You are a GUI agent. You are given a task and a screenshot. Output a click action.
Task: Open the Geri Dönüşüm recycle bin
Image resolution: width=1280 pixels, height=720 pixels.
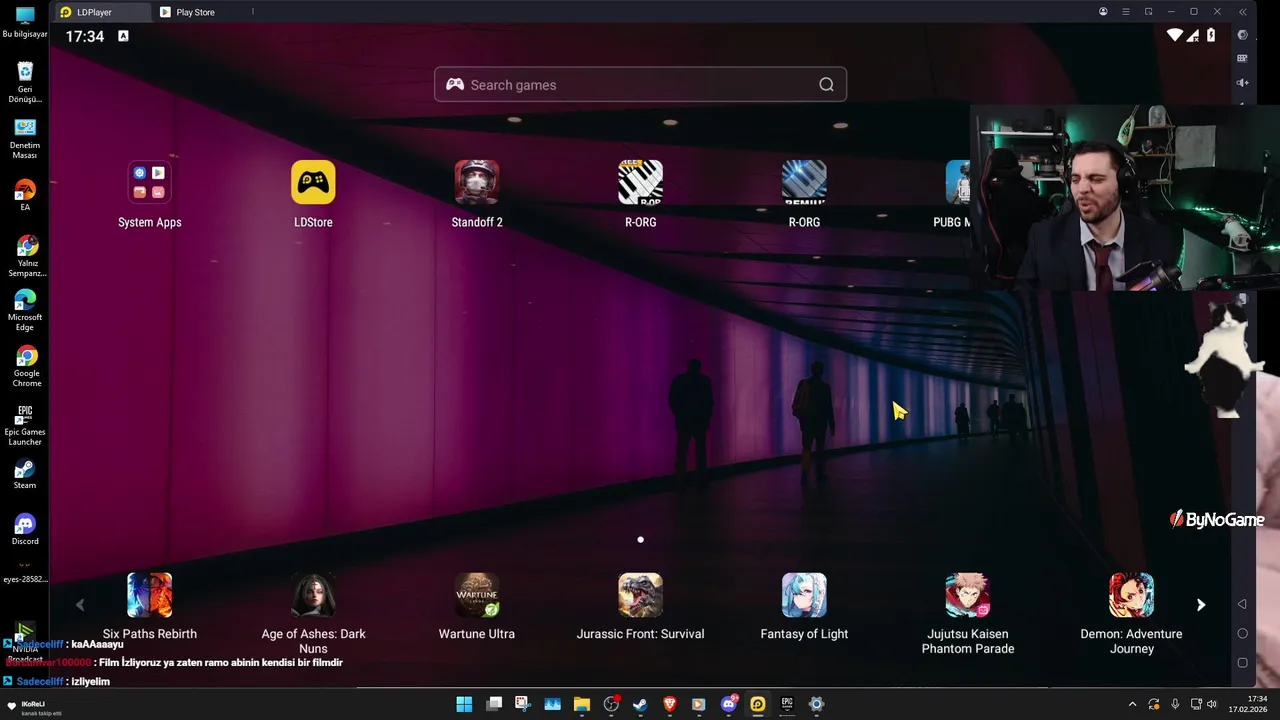tap(25, 82)
